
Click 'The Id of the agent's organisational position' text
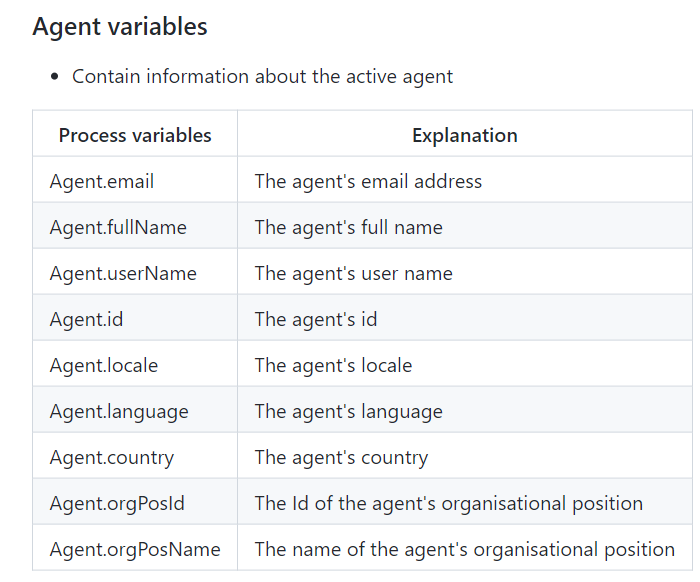pos(449,503)
